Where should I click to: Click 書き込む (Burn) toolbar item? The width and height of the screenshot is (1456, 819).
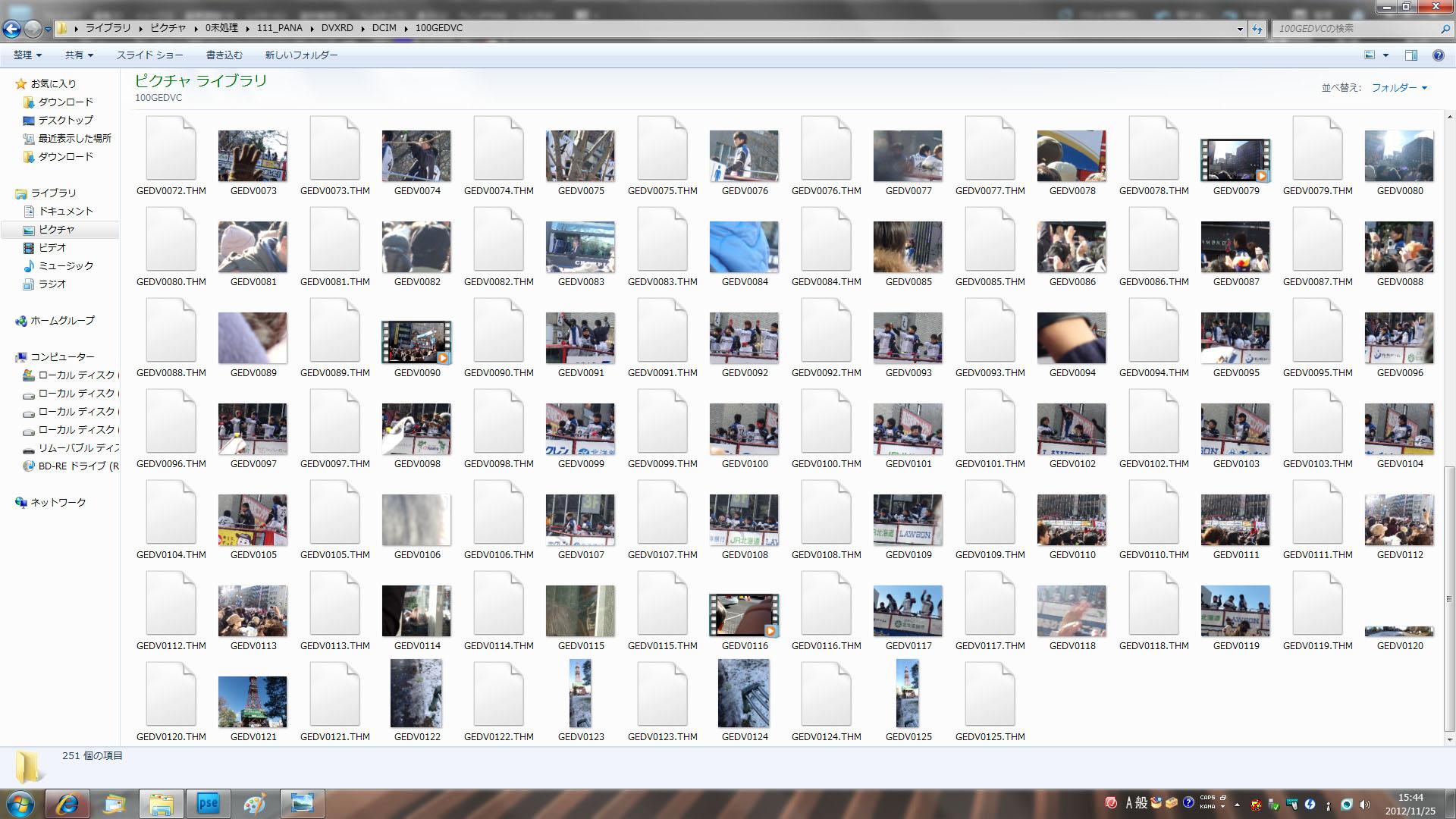point(224,55)
